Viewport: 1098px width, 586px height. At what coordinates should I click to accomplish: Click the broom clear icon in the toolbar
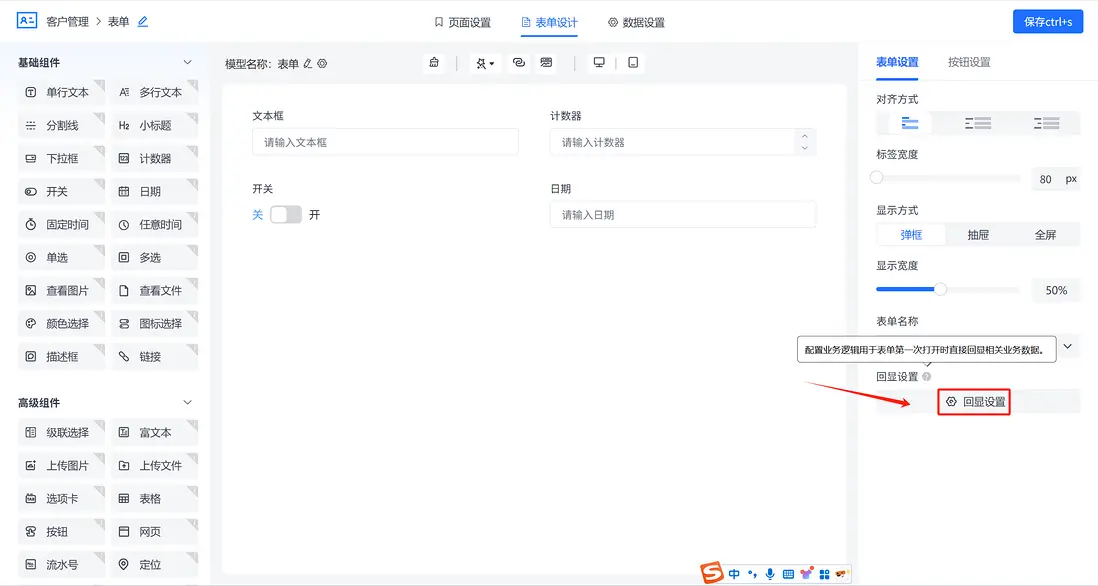(x=433, y=62)
